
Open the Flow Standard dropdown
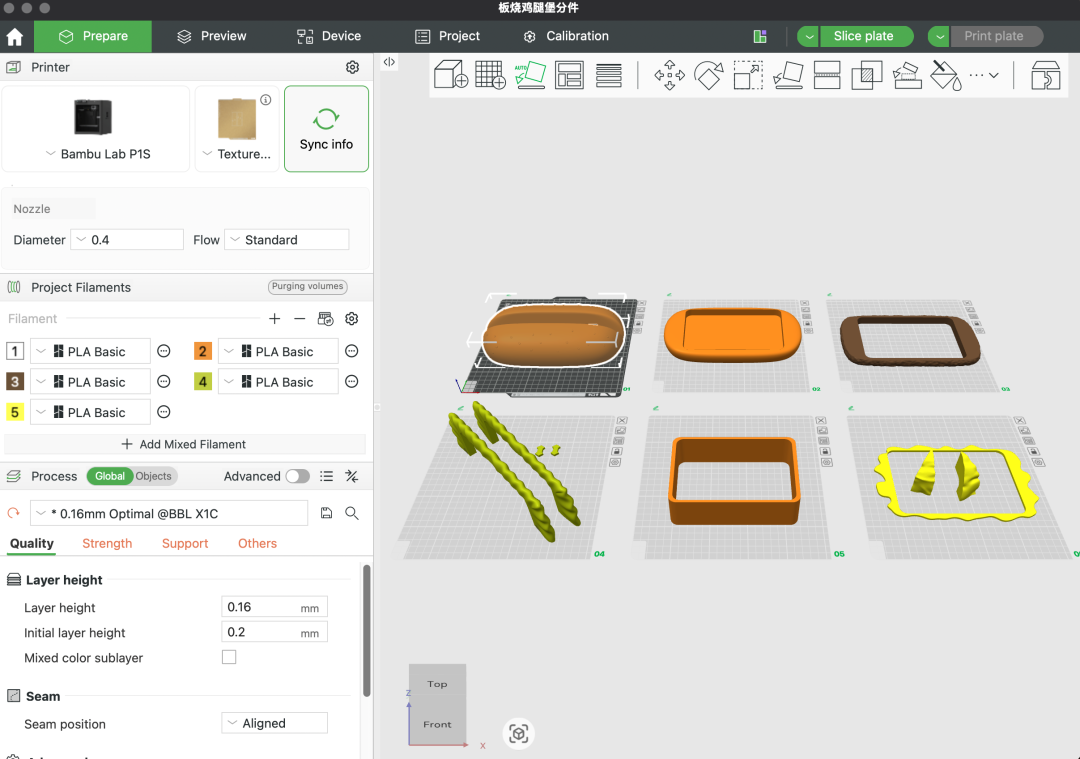tap(287, 240)
